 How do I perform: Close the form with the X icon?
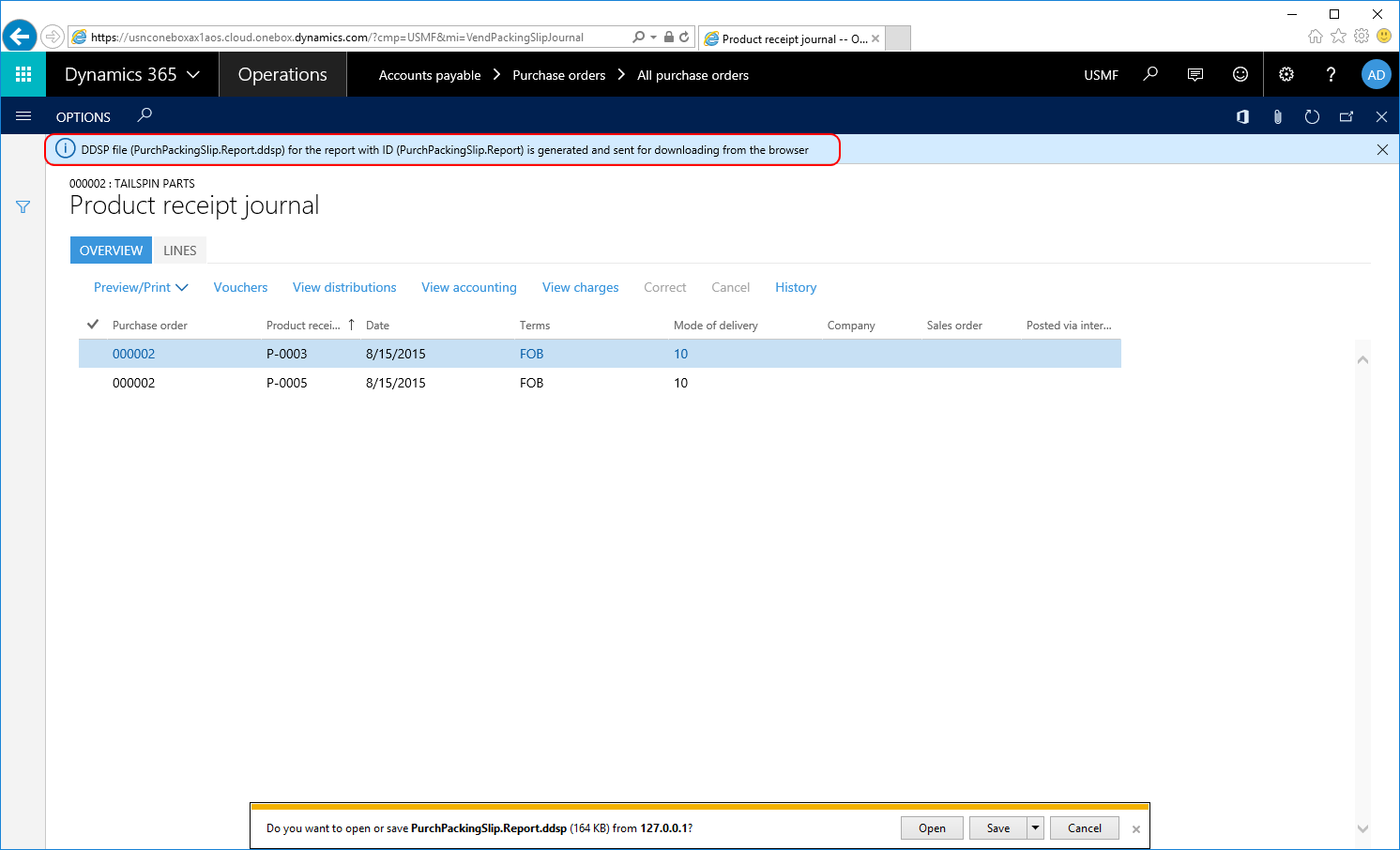[1381, 116]
